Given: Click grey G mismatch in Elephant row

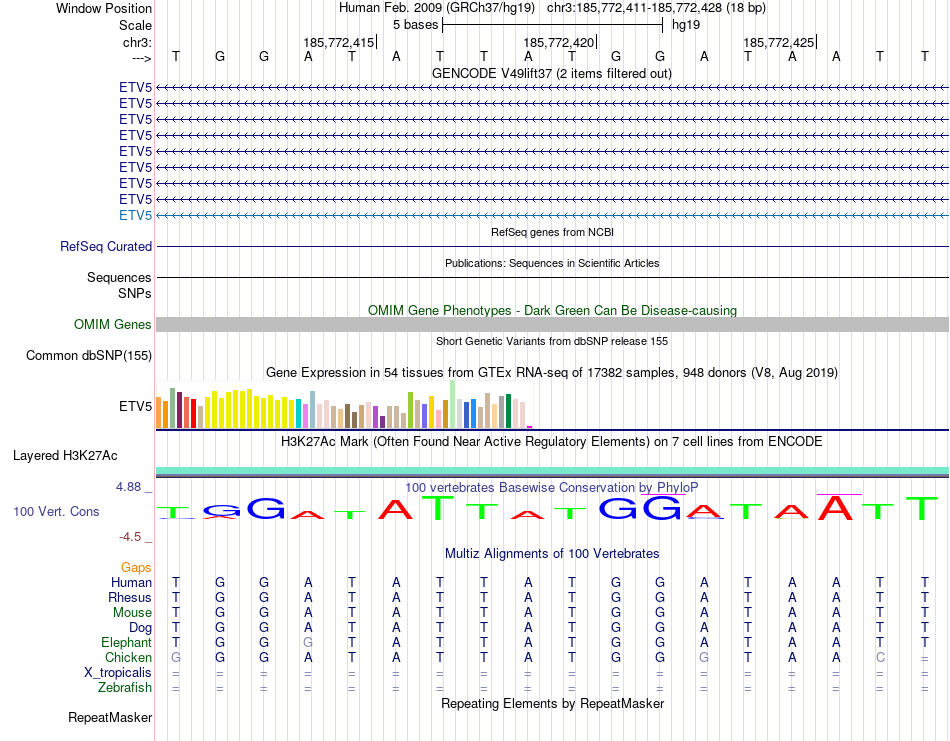Looking at the screenshot, I should (308, 642).
